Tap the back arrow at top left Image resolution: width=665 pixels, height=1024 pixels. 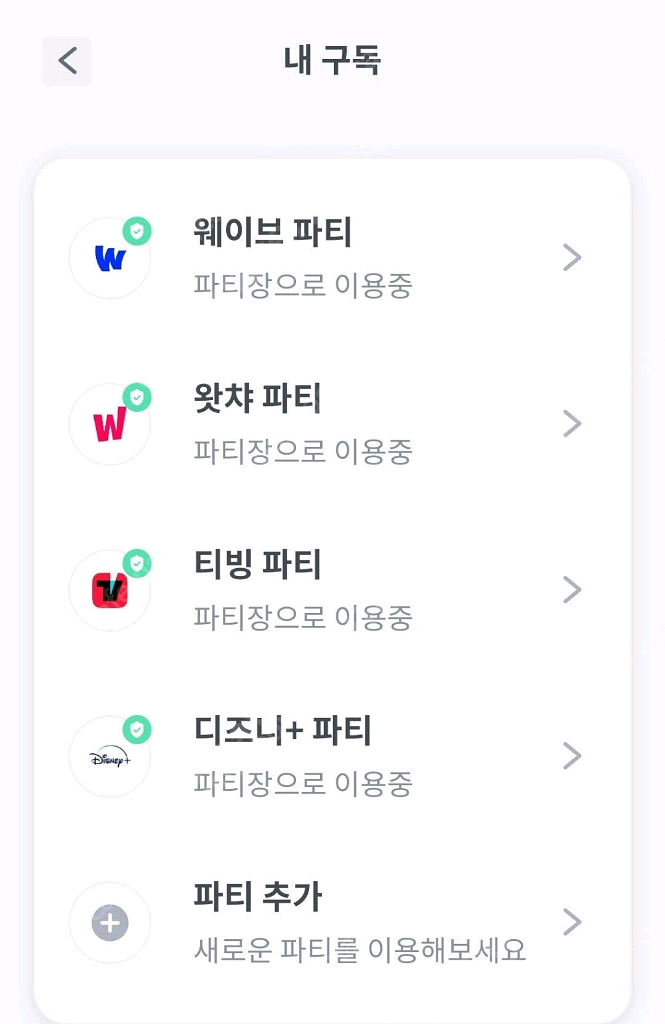click(x=66, y=61)
